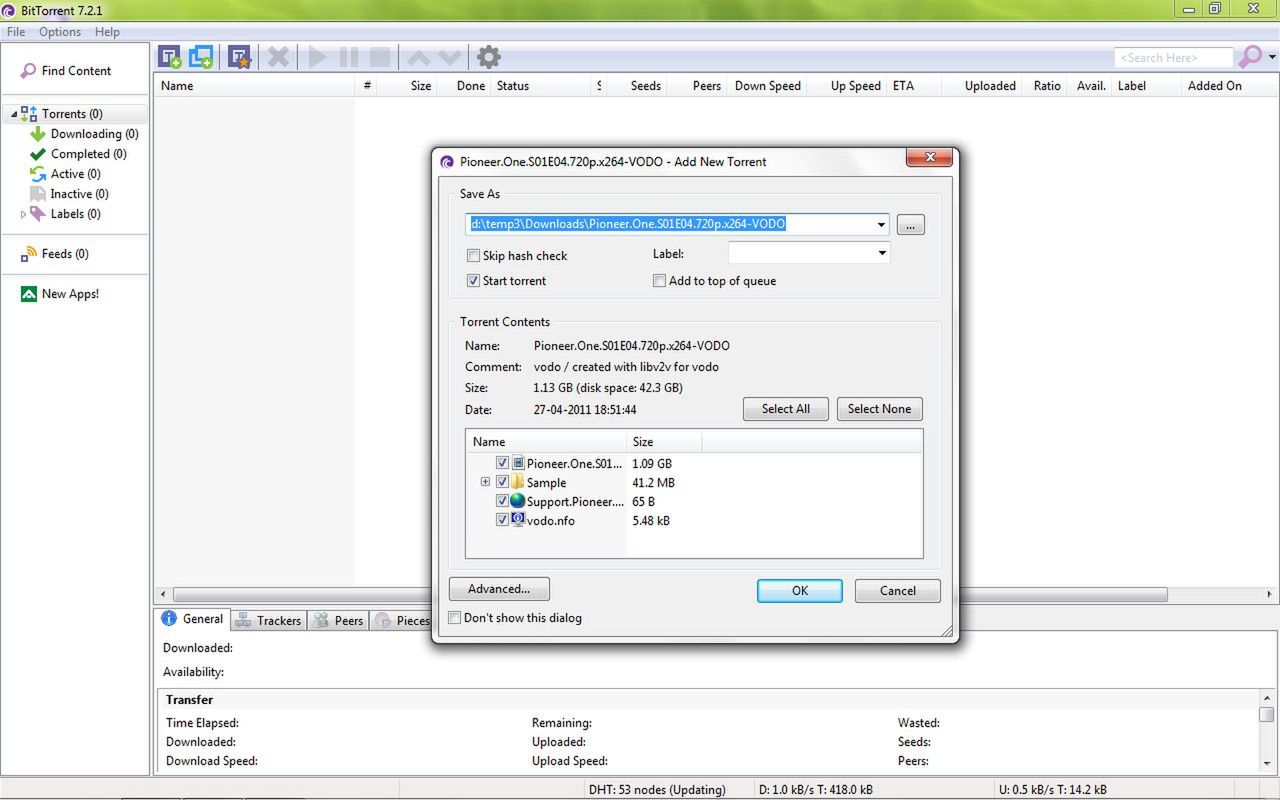
Task: Click the Select All button
Action: point(786,409)
